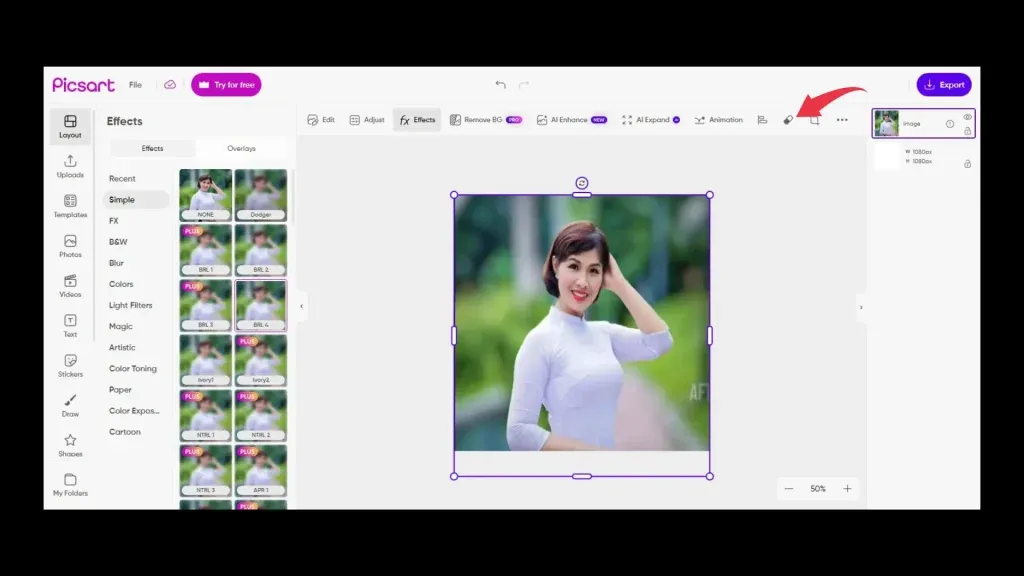This screenshot has height=576, width=1024.
Task: Select the B&W effects category
Action: [x=118, y=242]
